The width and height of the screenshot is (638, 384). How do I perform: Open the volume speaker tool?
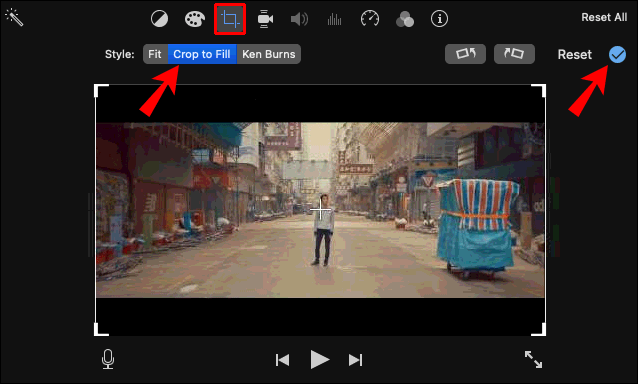click(299, 19)
